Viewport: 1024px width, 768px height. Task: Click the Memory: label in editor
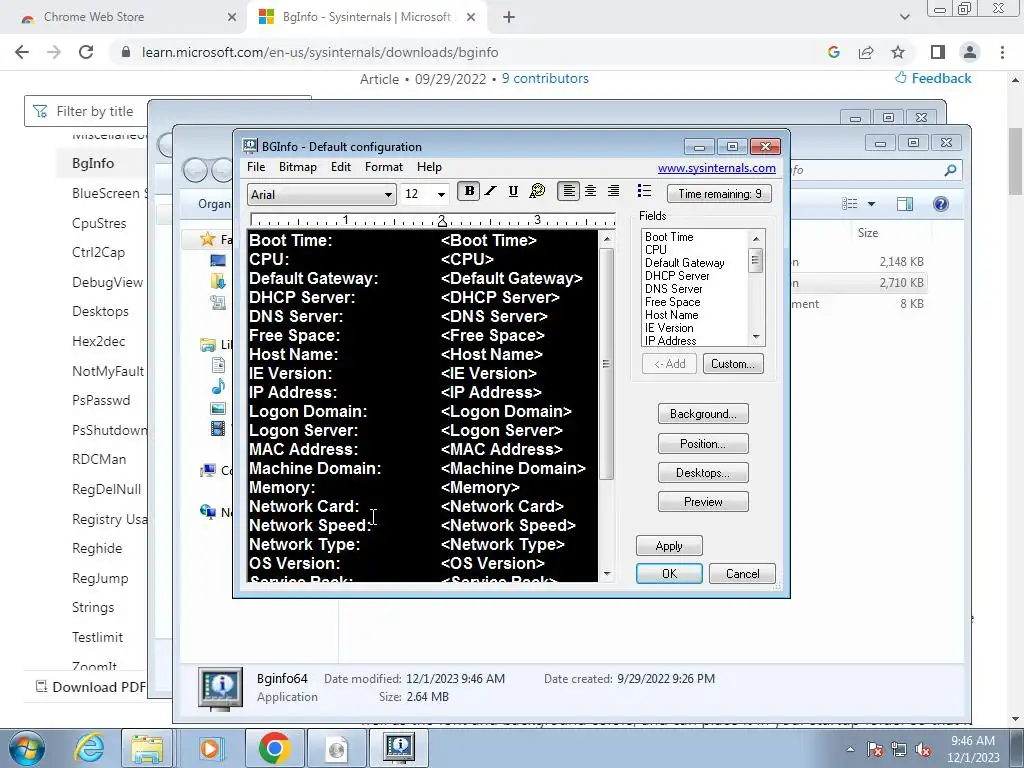(x=282, y=488)
